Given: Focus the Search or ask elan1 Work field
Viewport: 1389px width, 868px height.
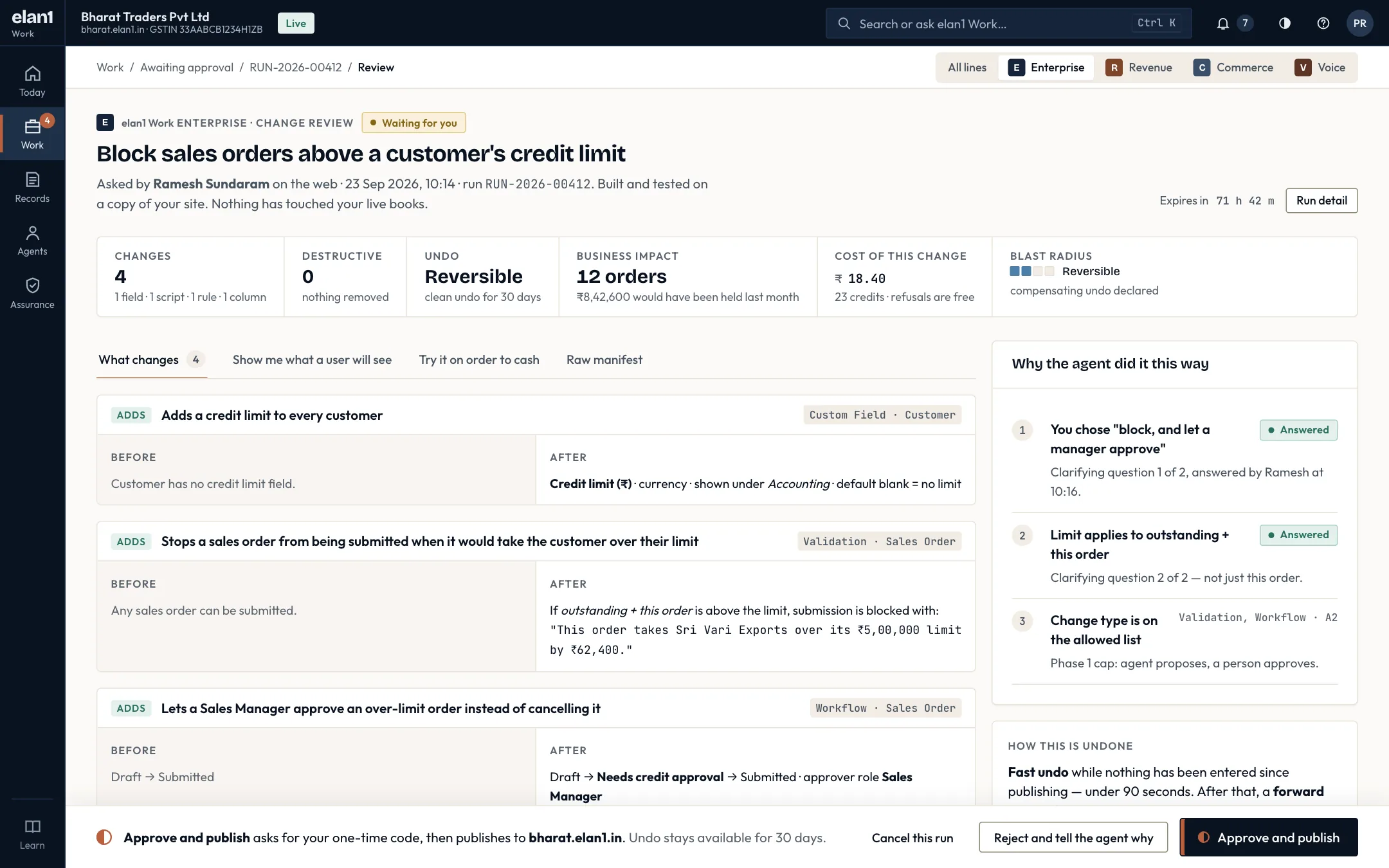Looking at the screenshot, I should pos(1008,23).
